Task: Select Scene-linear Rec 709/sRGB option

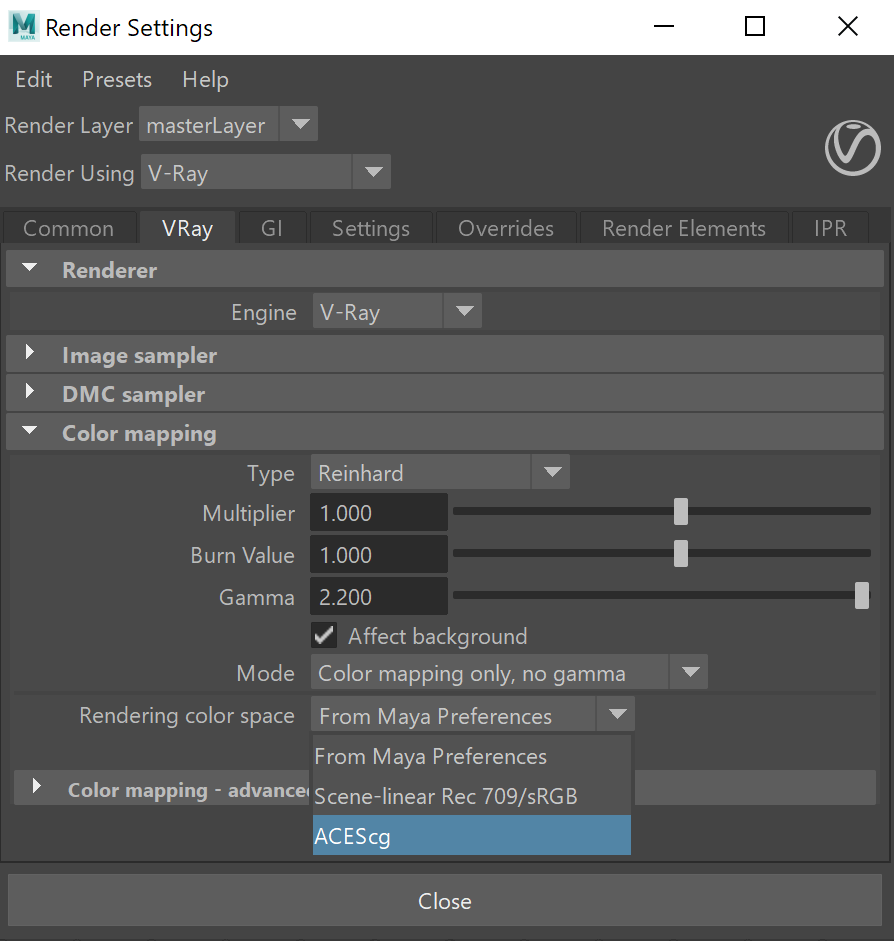Action: (x=472, y=796)
